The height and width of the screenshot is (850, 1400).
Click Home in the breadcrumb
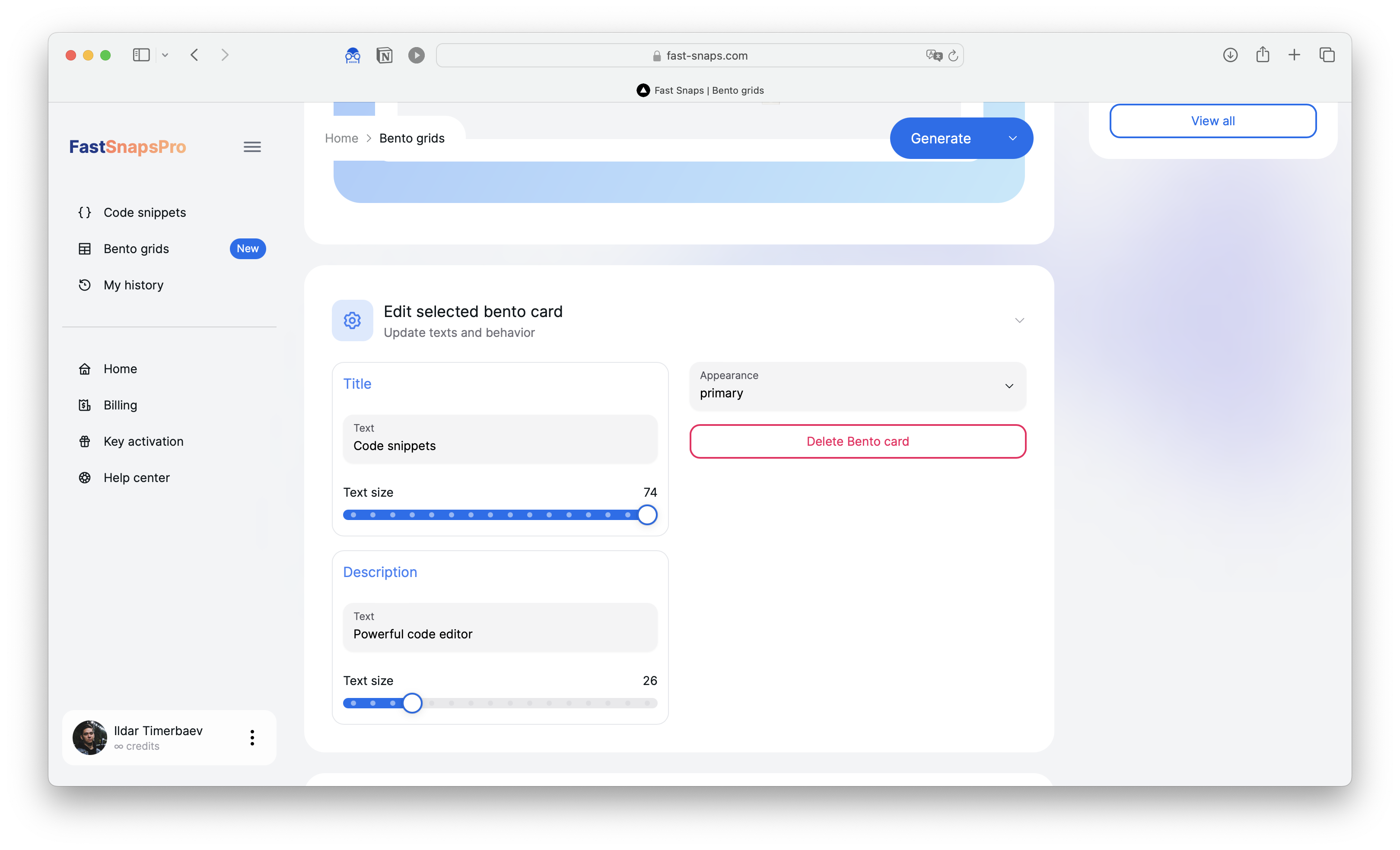[x=341, y=139]
